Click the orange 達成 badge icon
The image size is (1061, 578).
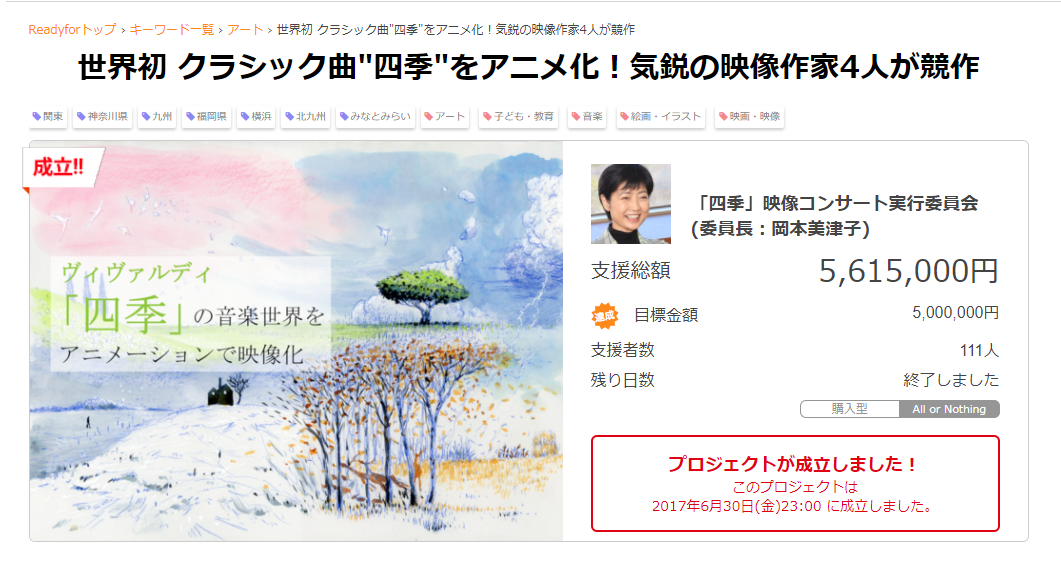tap(605, 315)
